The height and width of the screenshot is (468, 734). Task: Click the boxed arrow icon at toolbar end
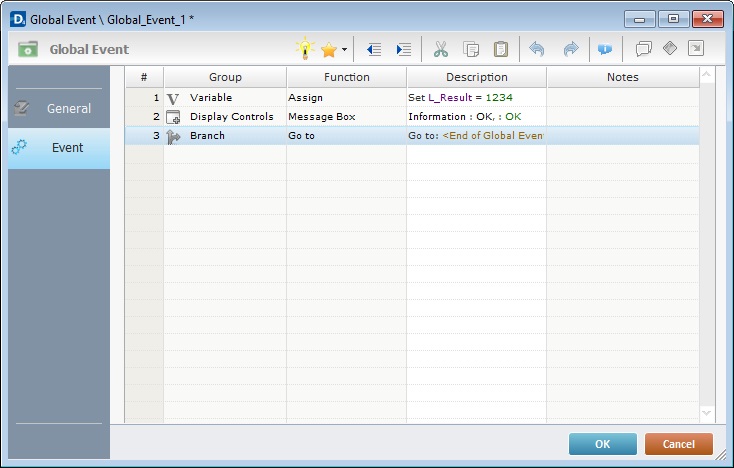pos(696,49)
